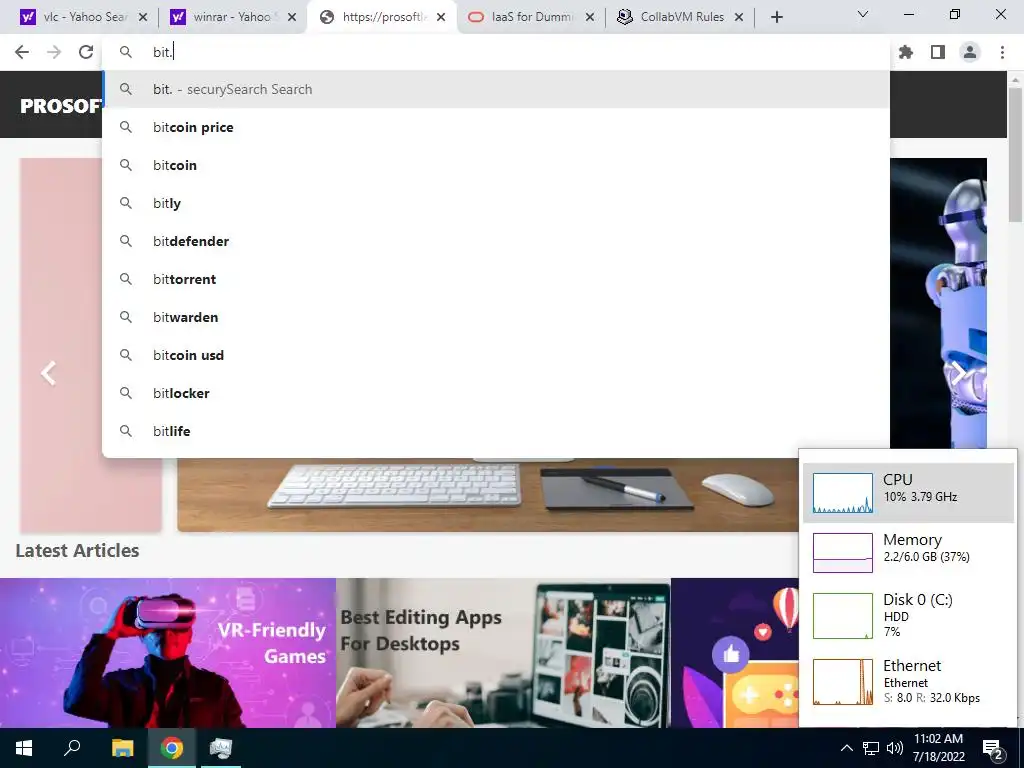Close the IaaS for Dummies tab
This screenshot has height=768, width=1024.
point(590,18)
